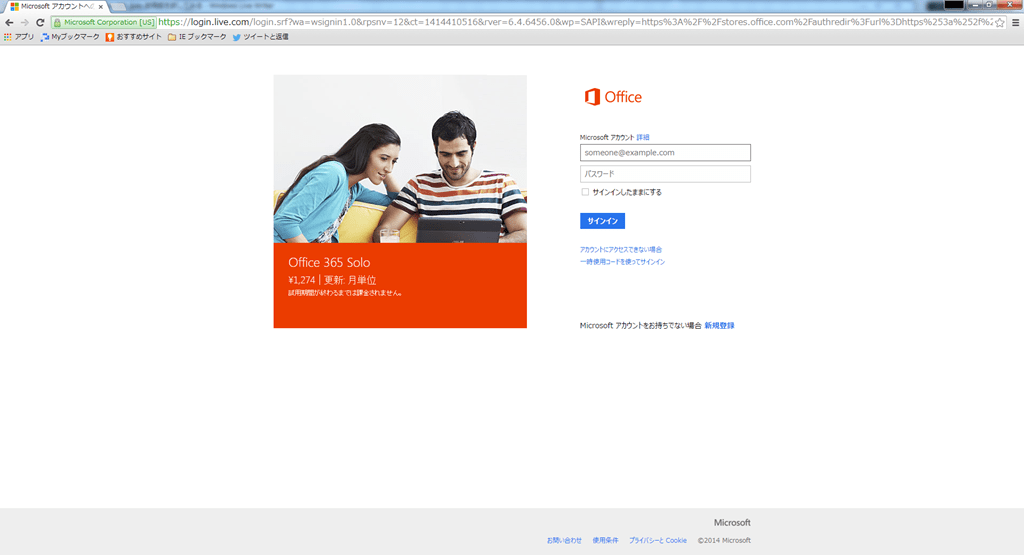Click the Microsoft footer logo text
The image size is (1024, 555).
tap(732, 522)
